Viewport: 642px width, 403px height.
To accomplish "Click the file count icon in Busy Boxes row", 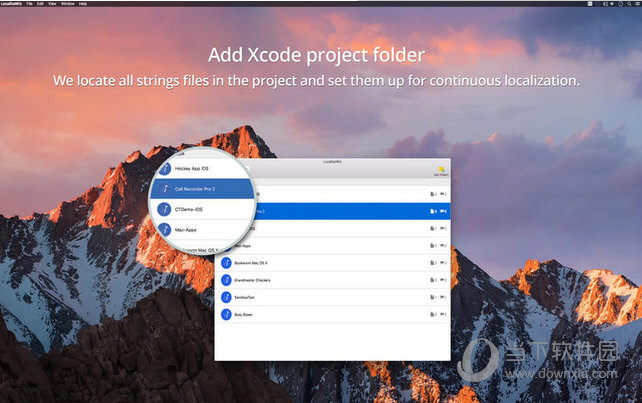I will (432, 315).
